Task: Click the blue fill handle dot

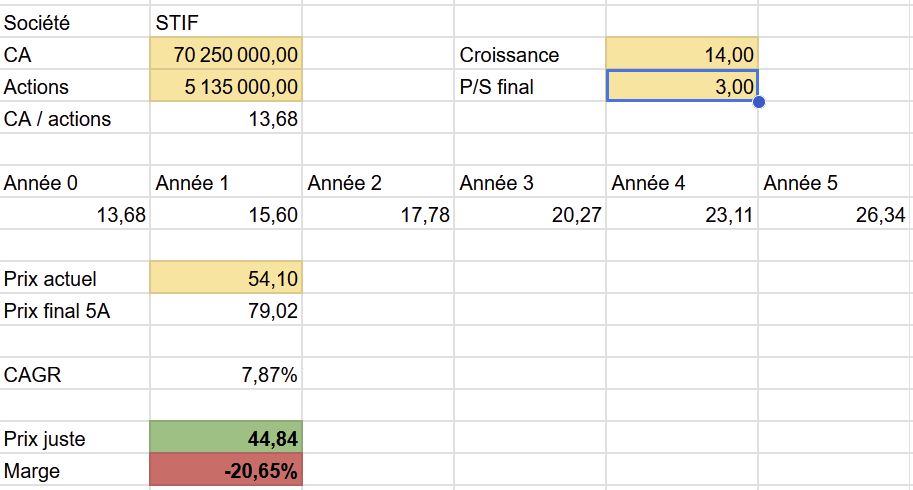Action: pyautogui.click(x=759, y=102)
